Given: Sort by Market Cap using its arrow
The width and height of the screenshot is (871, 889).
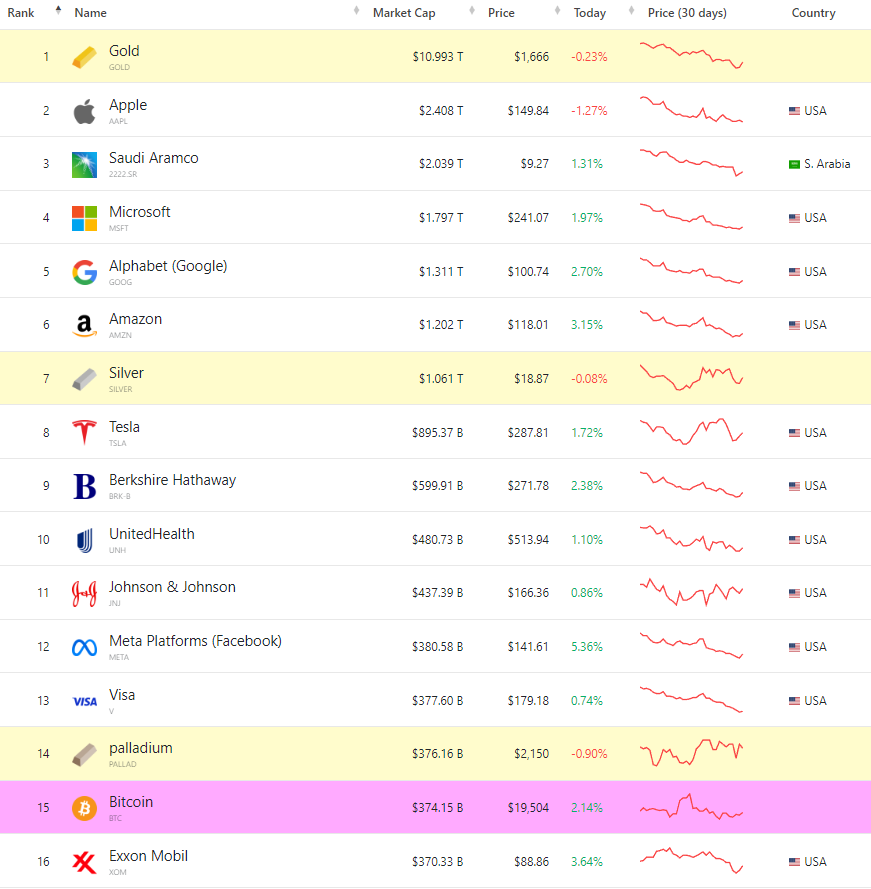Looking at the screenshot, I should [x=472, y=10].
